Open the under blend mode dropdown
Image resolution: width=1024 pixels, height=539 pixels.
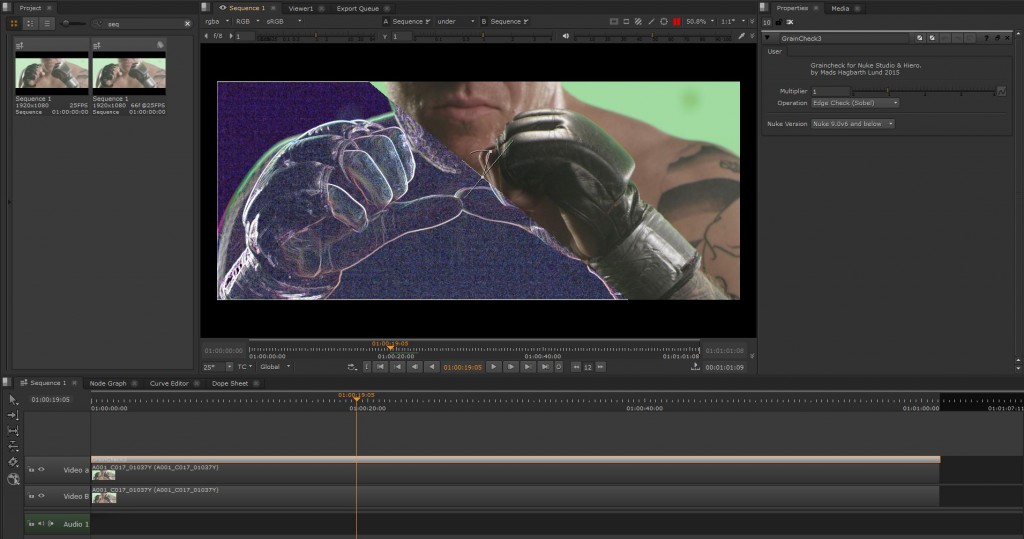pyautogui.click(x=456, y=21)
